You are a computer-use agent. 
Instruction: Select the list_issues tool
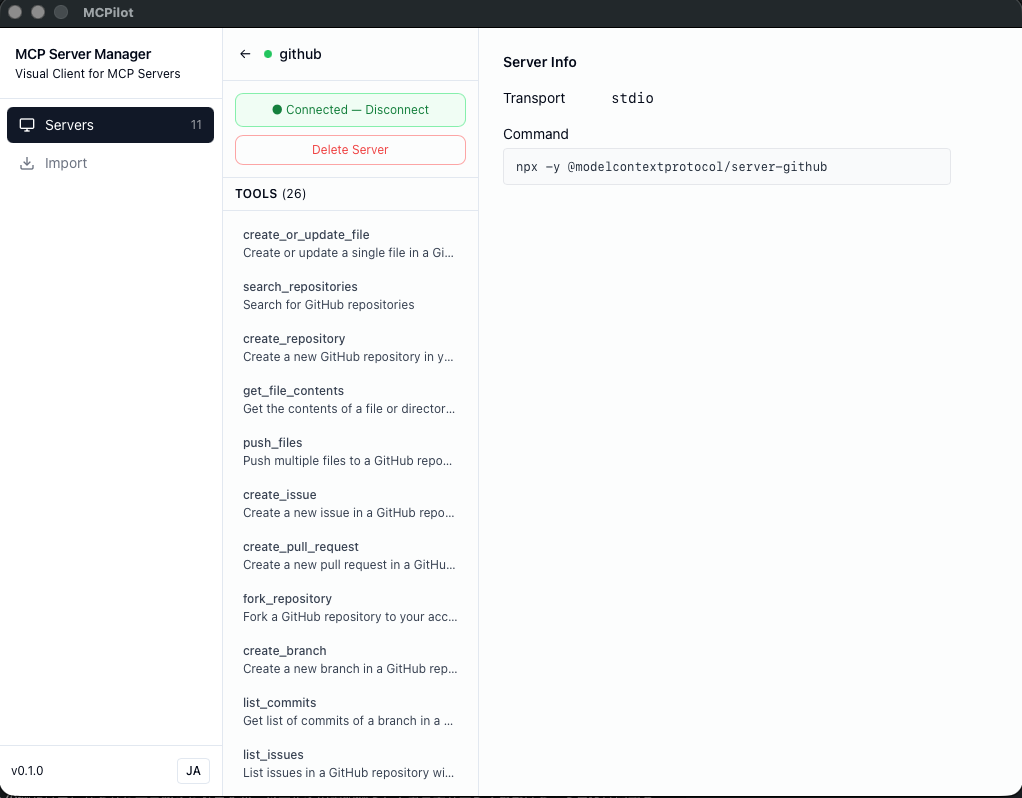(x=350, y=764)
